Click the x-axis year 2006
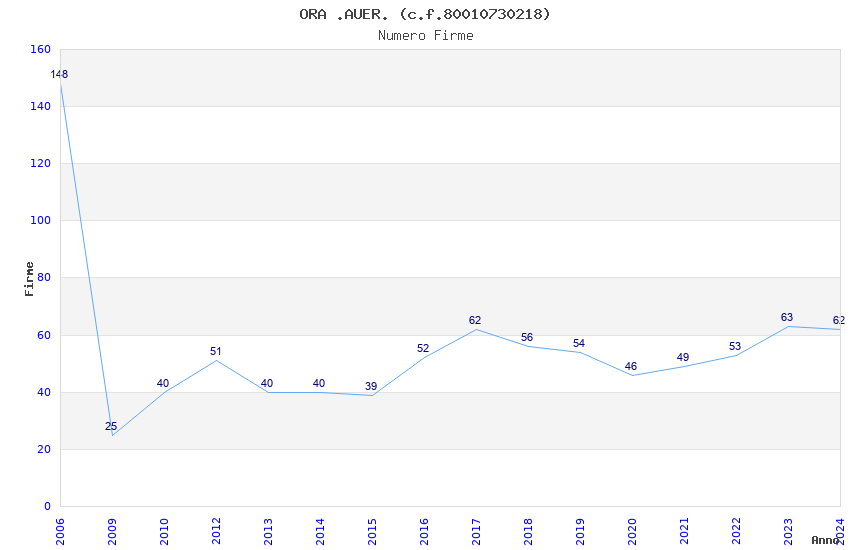 tap(60, 531)
